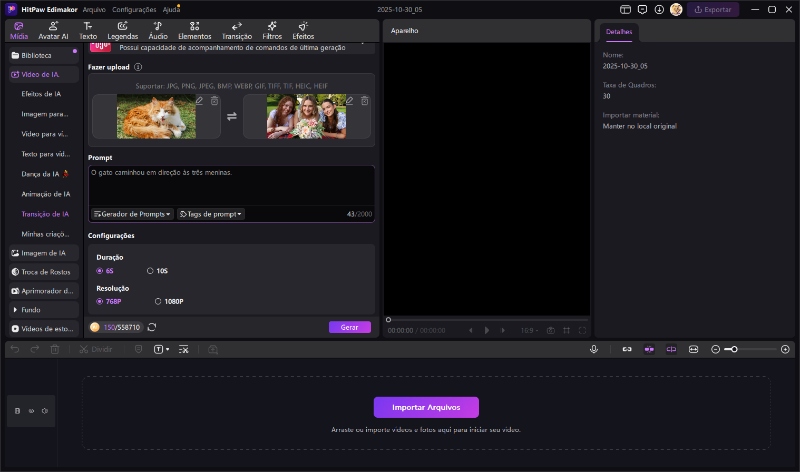Delete the cat image
This screenshot has width=800, height=472.
215,101
